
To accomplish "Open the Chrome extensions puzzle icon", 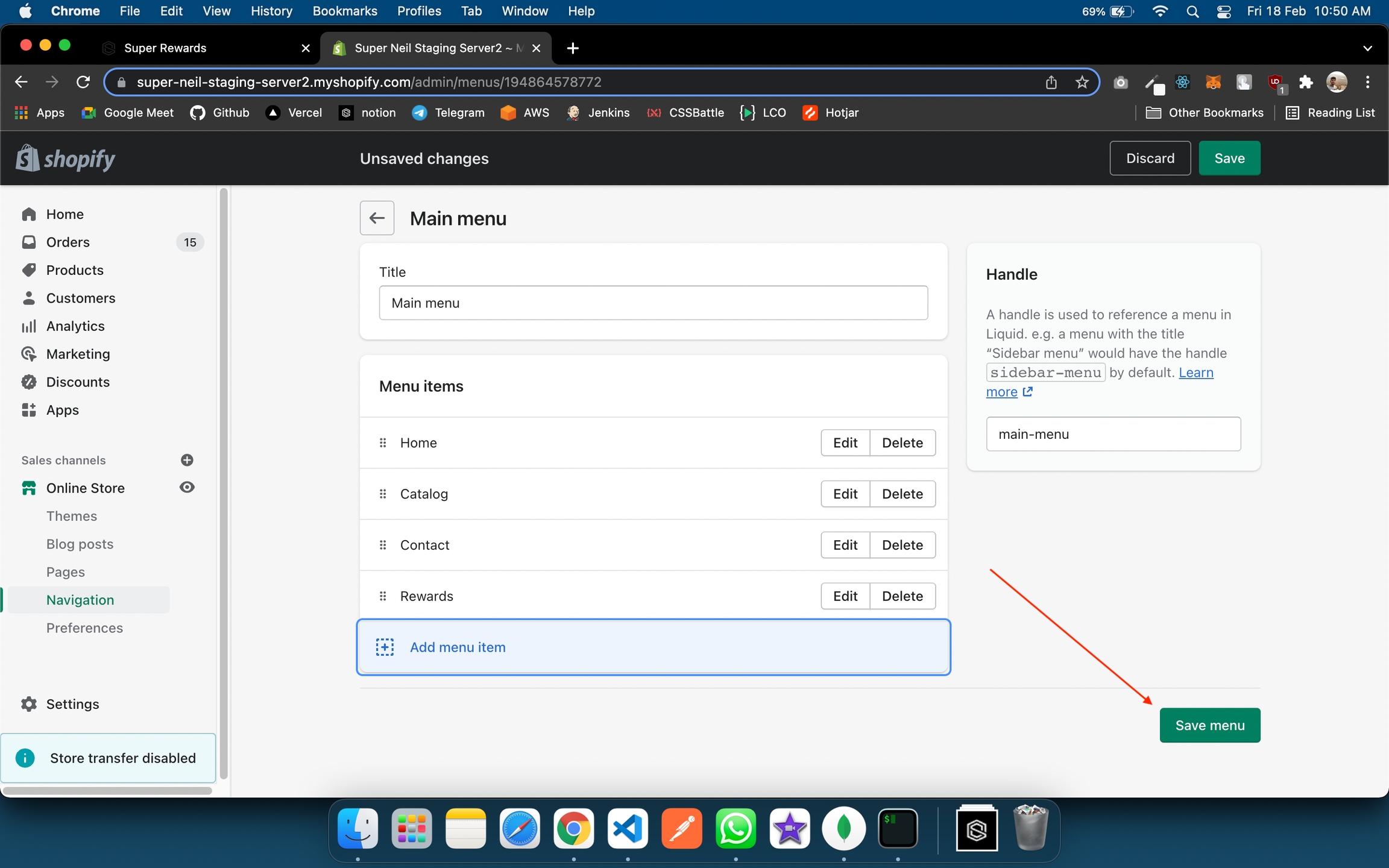I will (x=1306, y=82).
